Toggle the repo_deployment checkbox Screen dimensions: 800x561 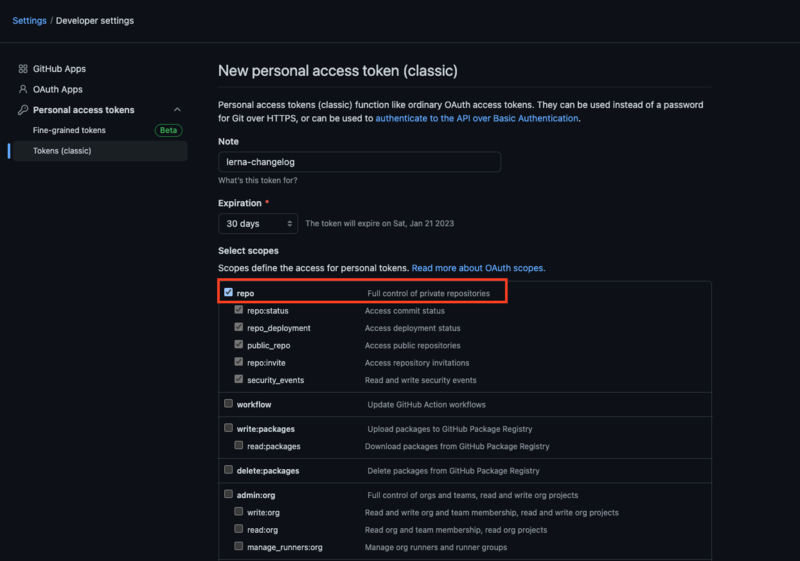(238, 327)
